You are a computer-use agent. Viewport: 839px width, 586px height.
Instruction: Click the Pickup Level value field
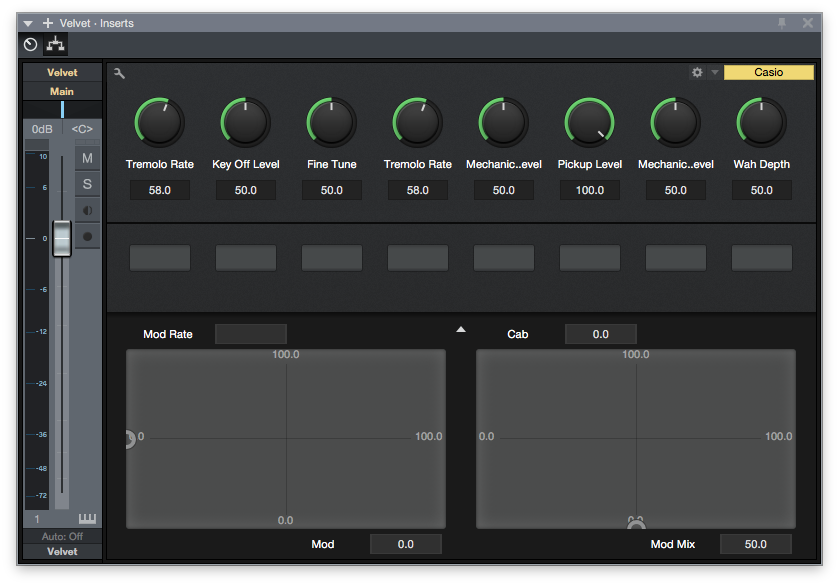pos(589,190)
